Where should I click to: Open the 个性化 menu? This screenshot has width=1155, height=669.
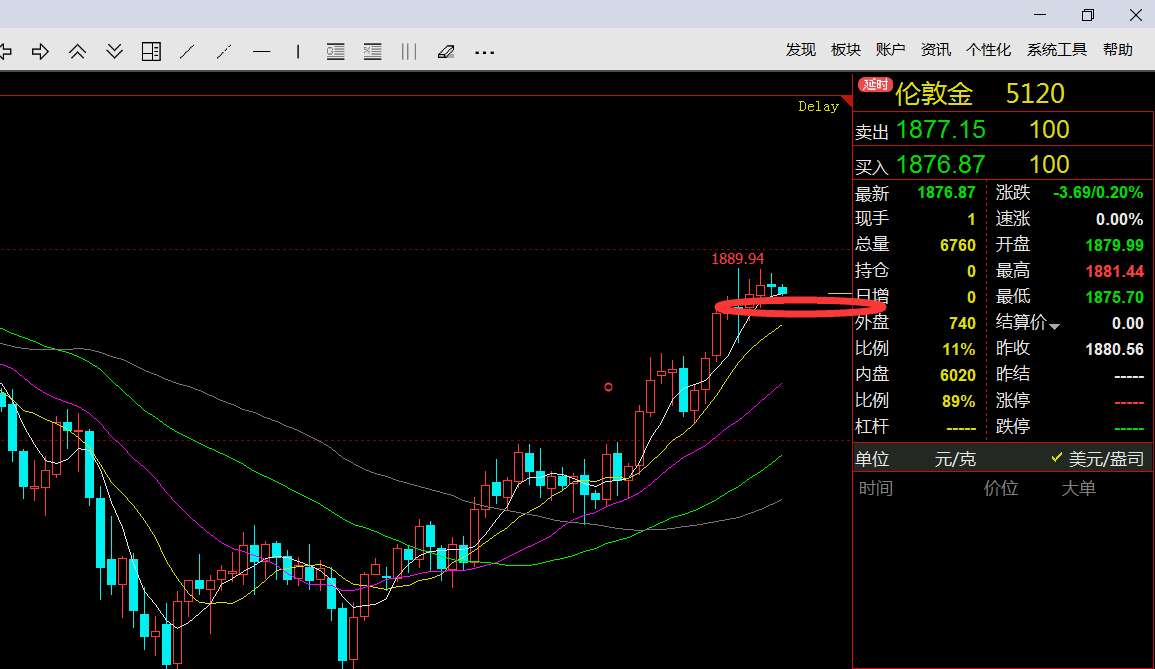[988, 50]
